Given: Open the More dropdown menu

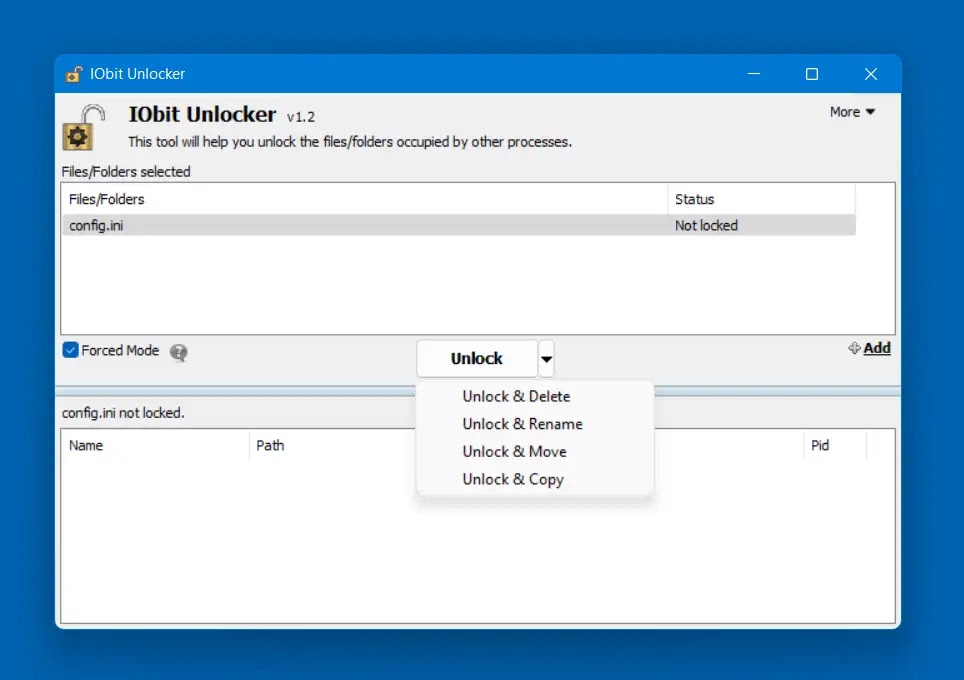Looking at the screenshot, I should (852, 112).
